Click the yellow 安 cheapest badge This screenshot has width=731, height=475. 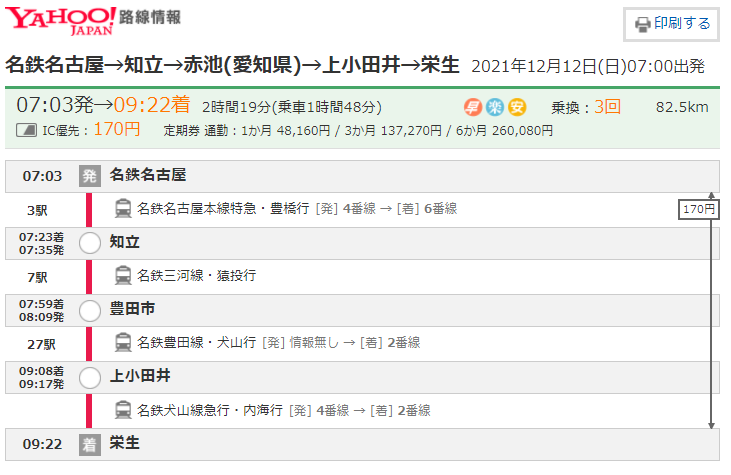click(x=517, y=107)
